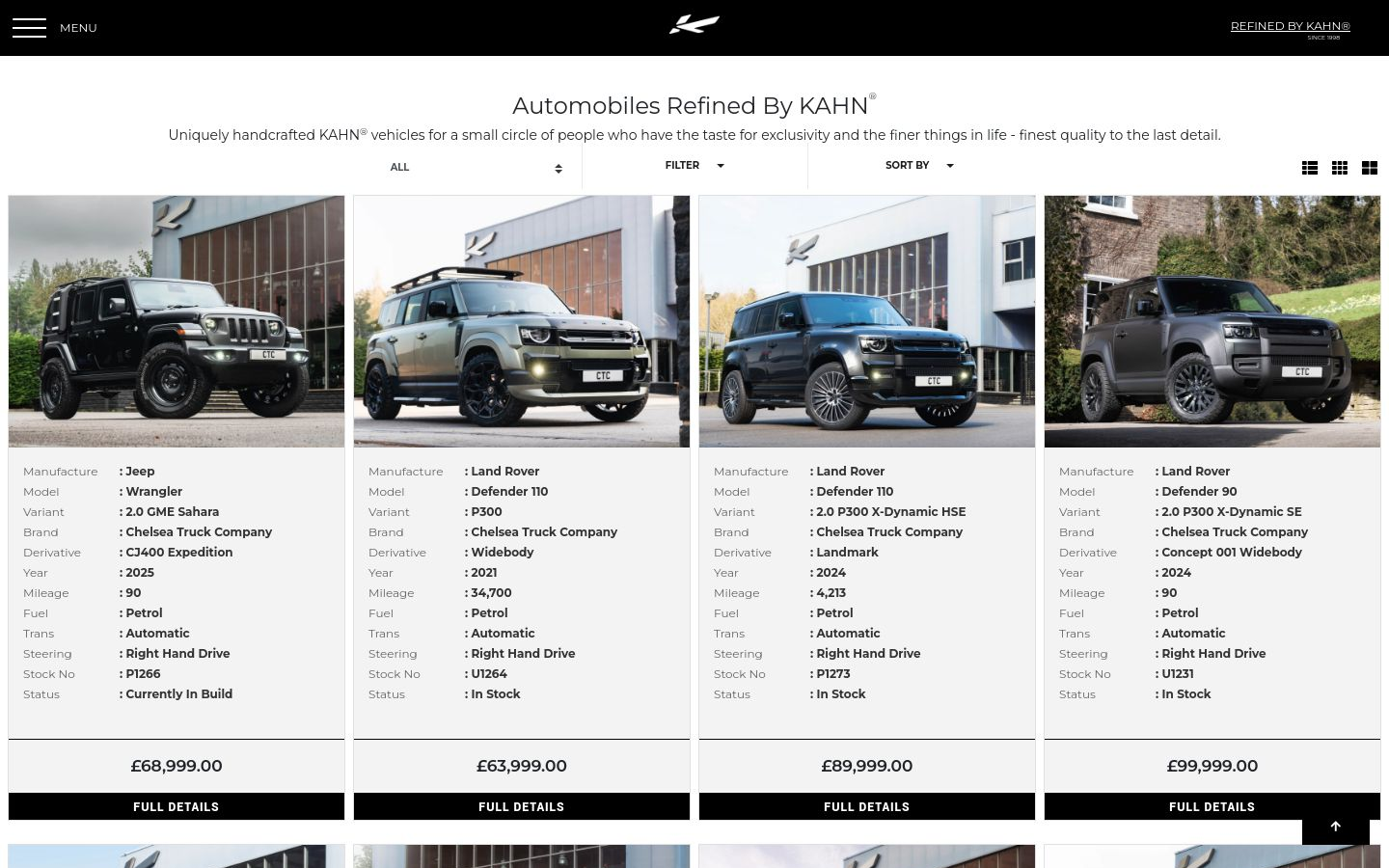Switch to small grid view icon

1340,168
